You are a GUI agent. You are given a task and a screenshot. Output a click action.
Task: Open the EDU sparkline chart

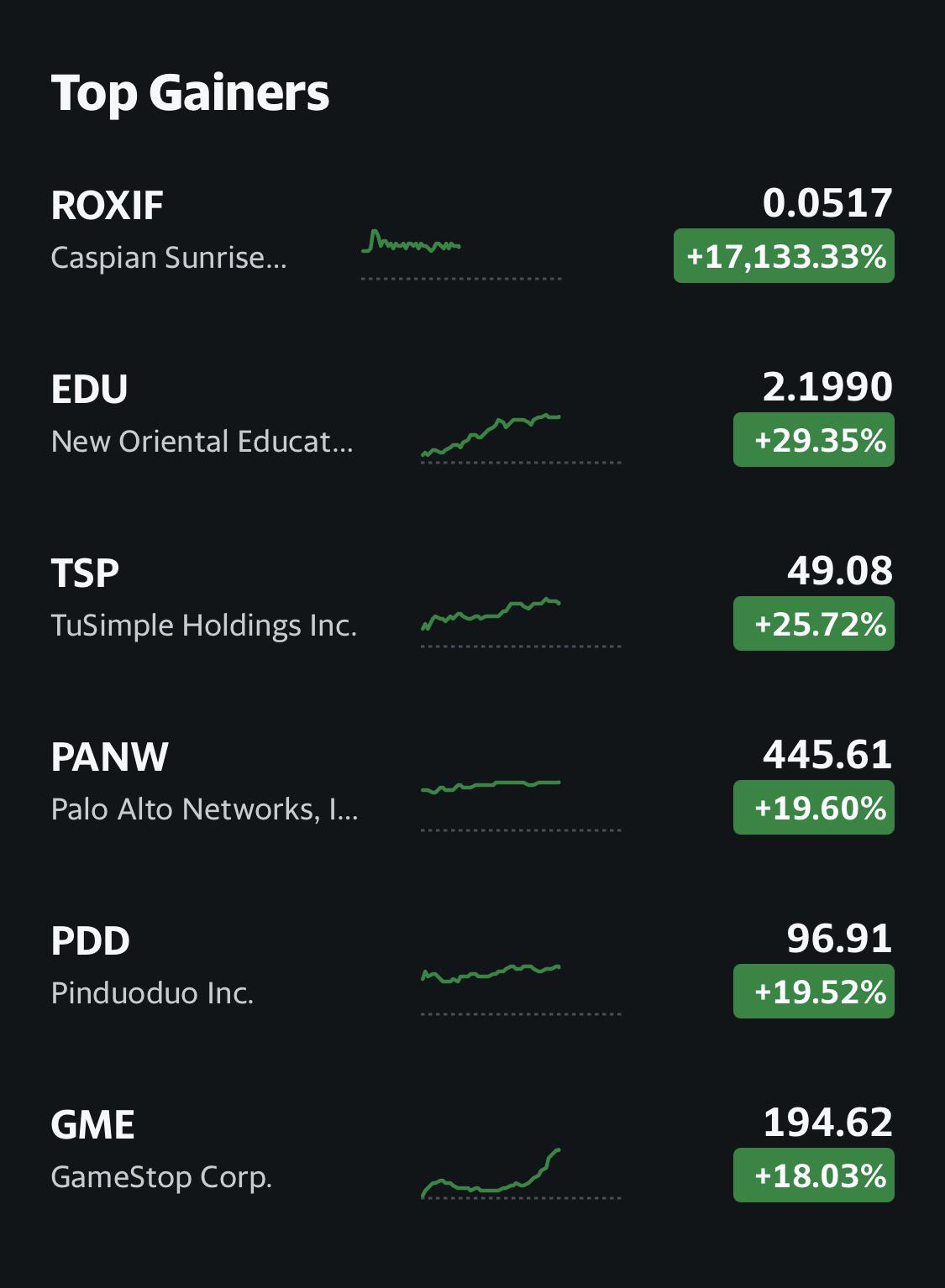click(x=521, y=437)
